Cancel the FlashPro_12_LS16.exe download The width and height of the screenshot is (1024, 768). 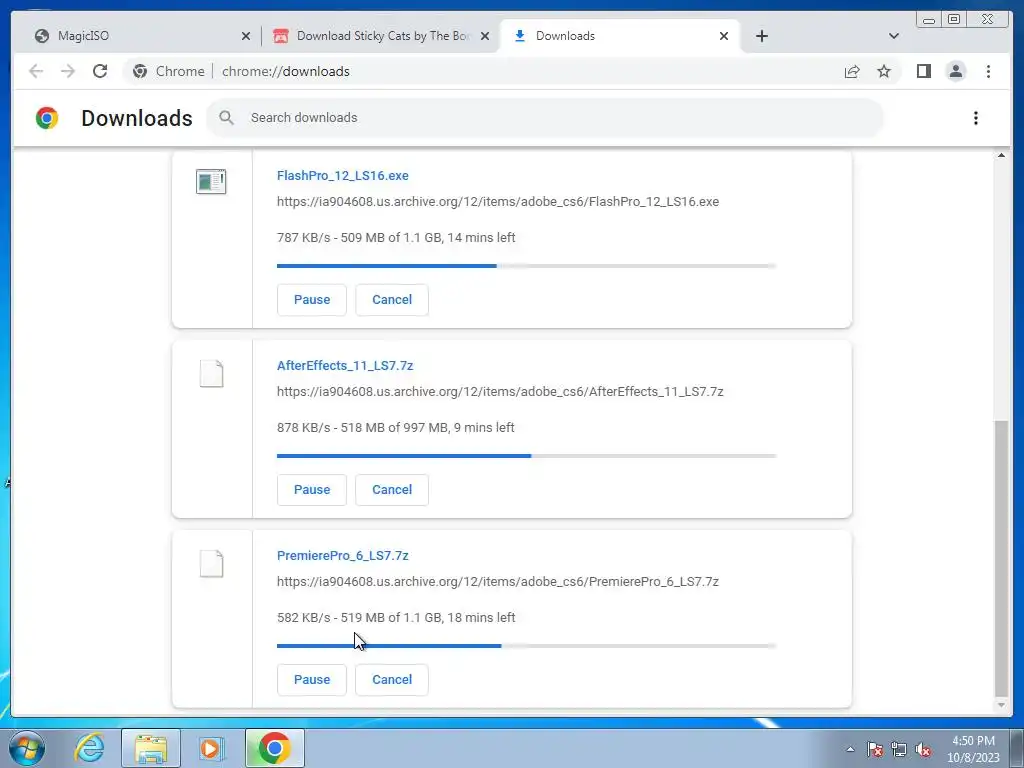[392, 300]
